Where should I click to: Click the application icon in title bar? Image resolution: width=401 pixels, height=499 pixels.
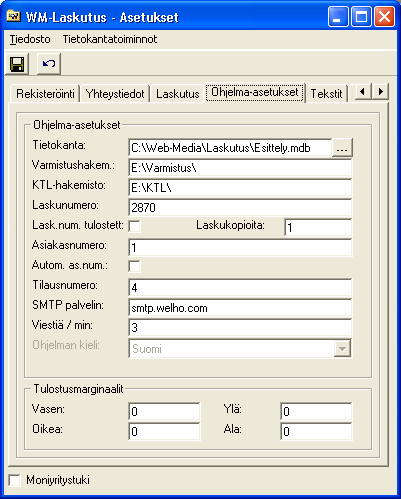pos(14,16)
